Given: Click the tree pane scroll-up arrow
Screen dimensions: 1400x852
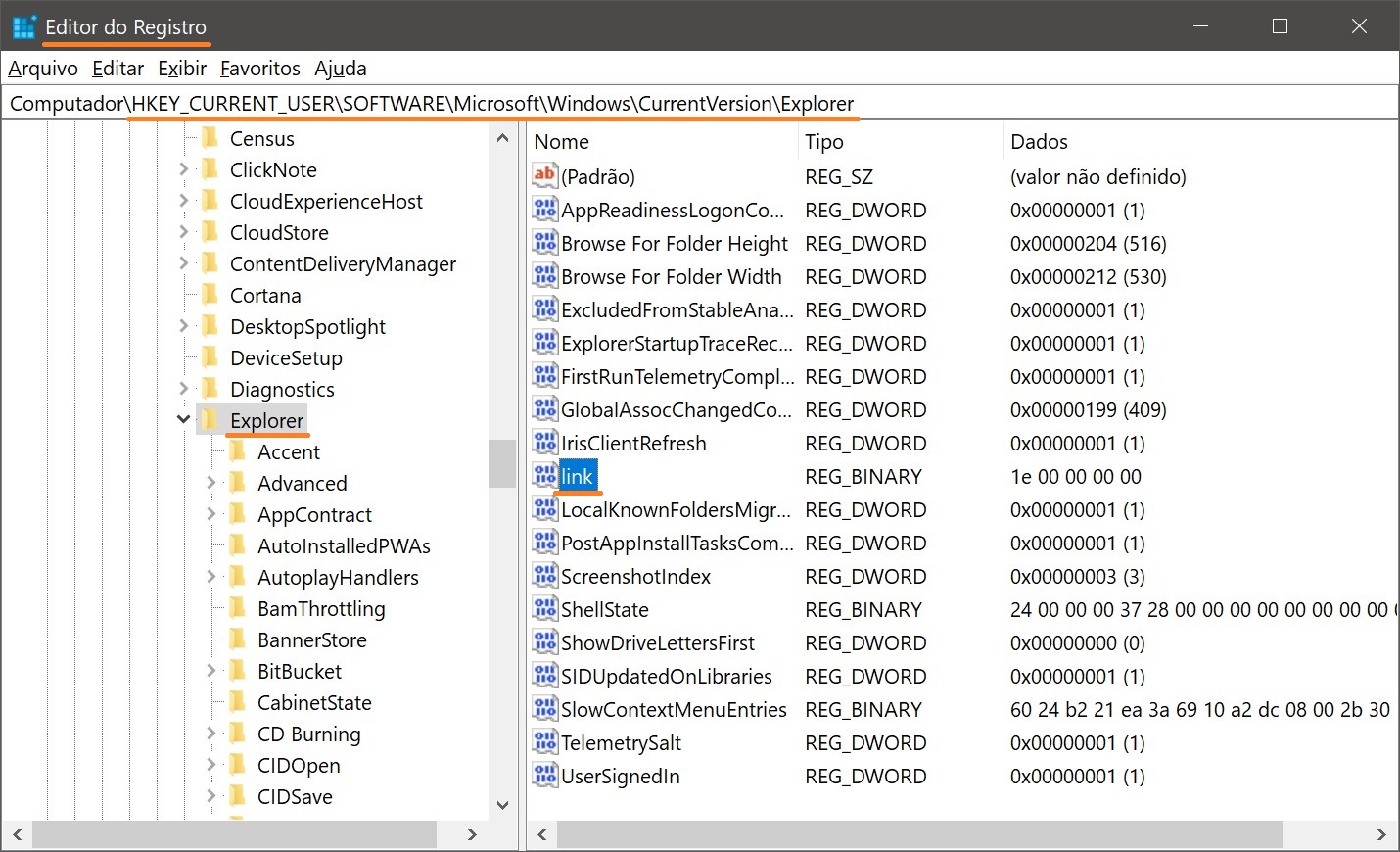Looking at the screenshot, I should [502, 138].
